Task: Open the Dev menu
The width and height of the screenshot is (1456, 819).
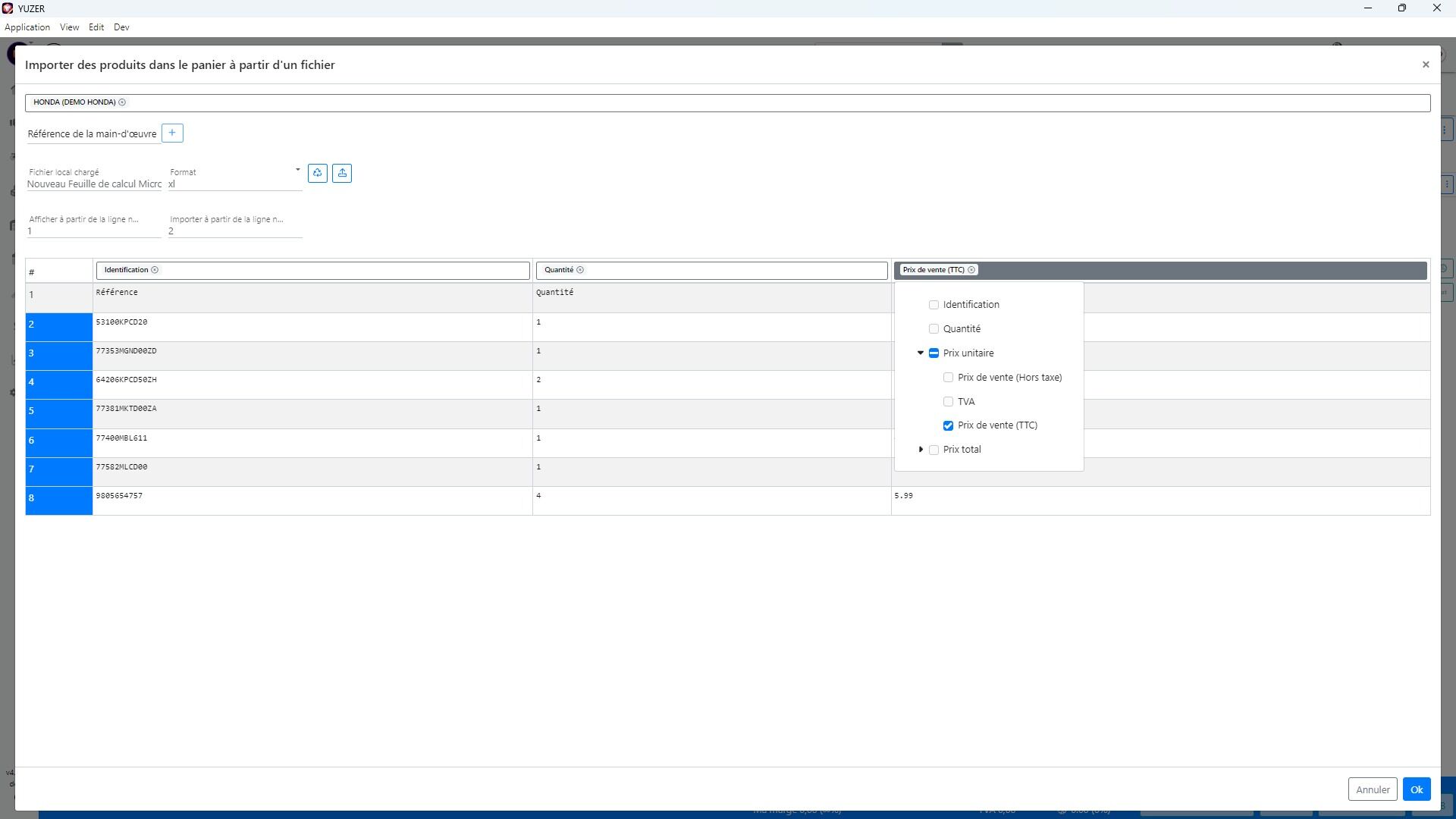Action: 121,27
